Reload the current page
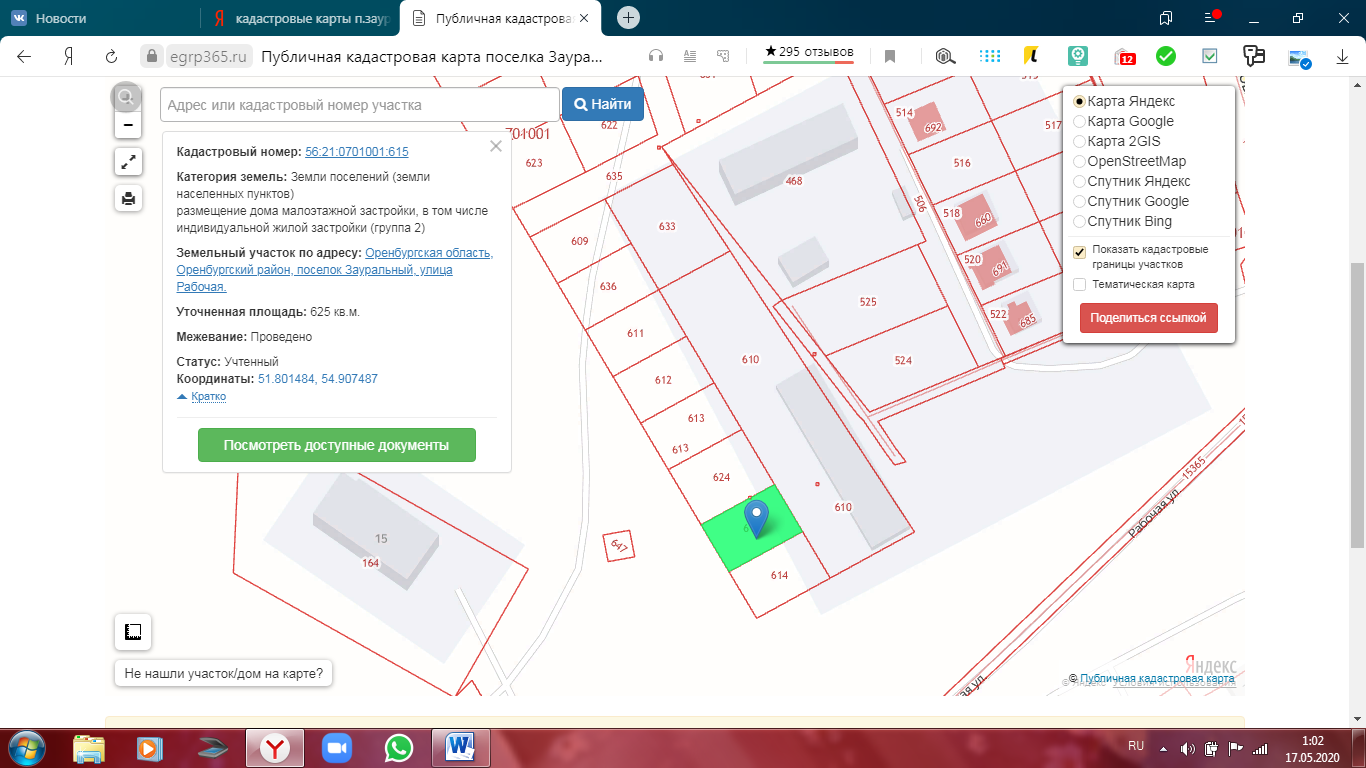 112,56
